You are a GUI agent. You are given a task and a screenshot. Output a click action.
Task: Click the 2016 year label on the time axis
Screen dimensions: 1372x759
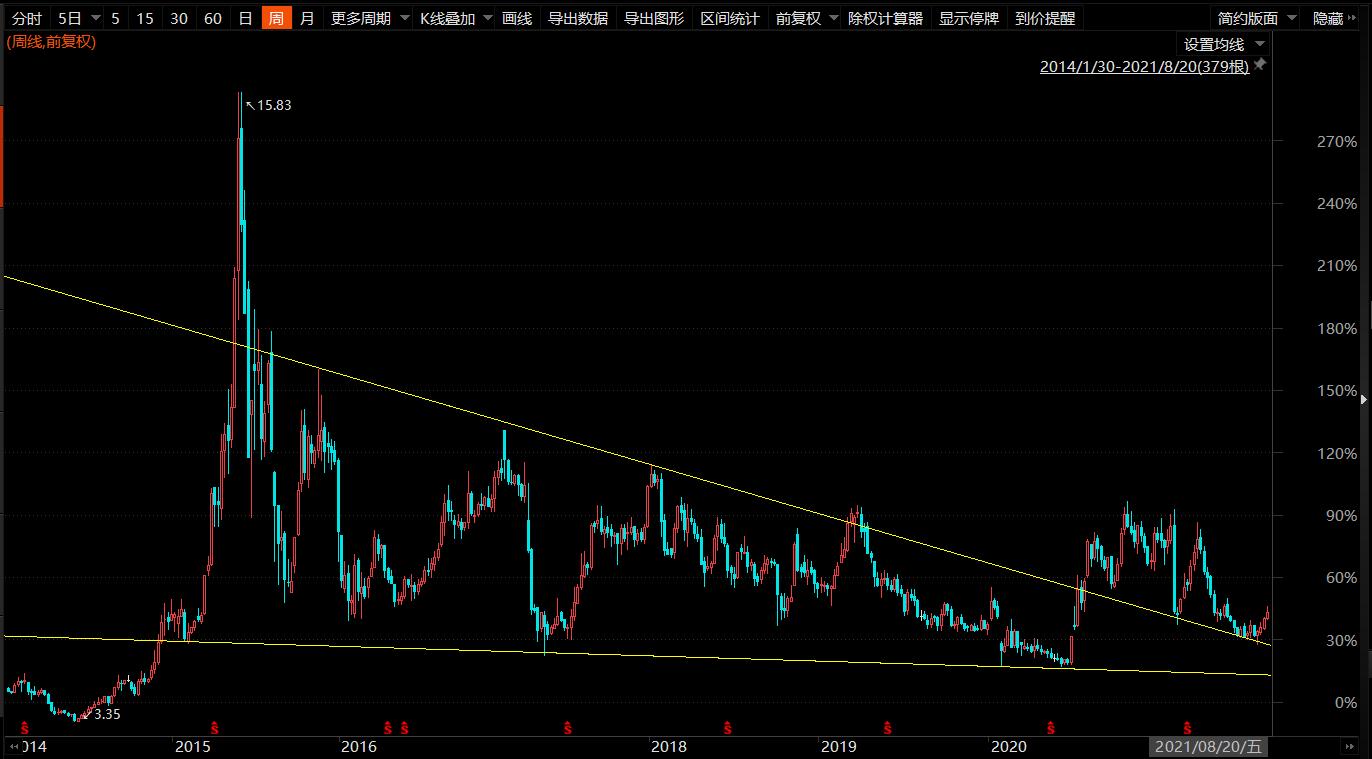click(x=358, y=746)
